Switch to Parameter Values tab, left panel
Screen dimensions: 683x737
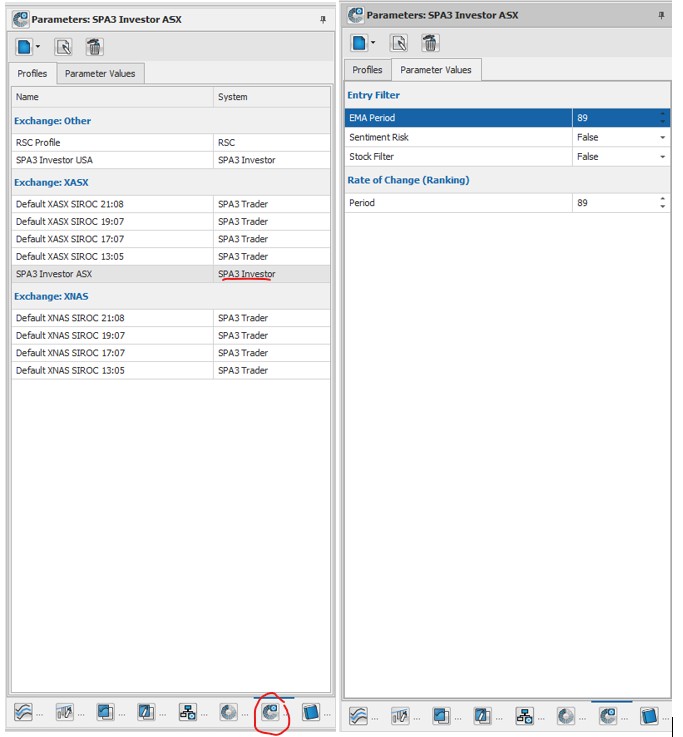(x=100, y=74)
